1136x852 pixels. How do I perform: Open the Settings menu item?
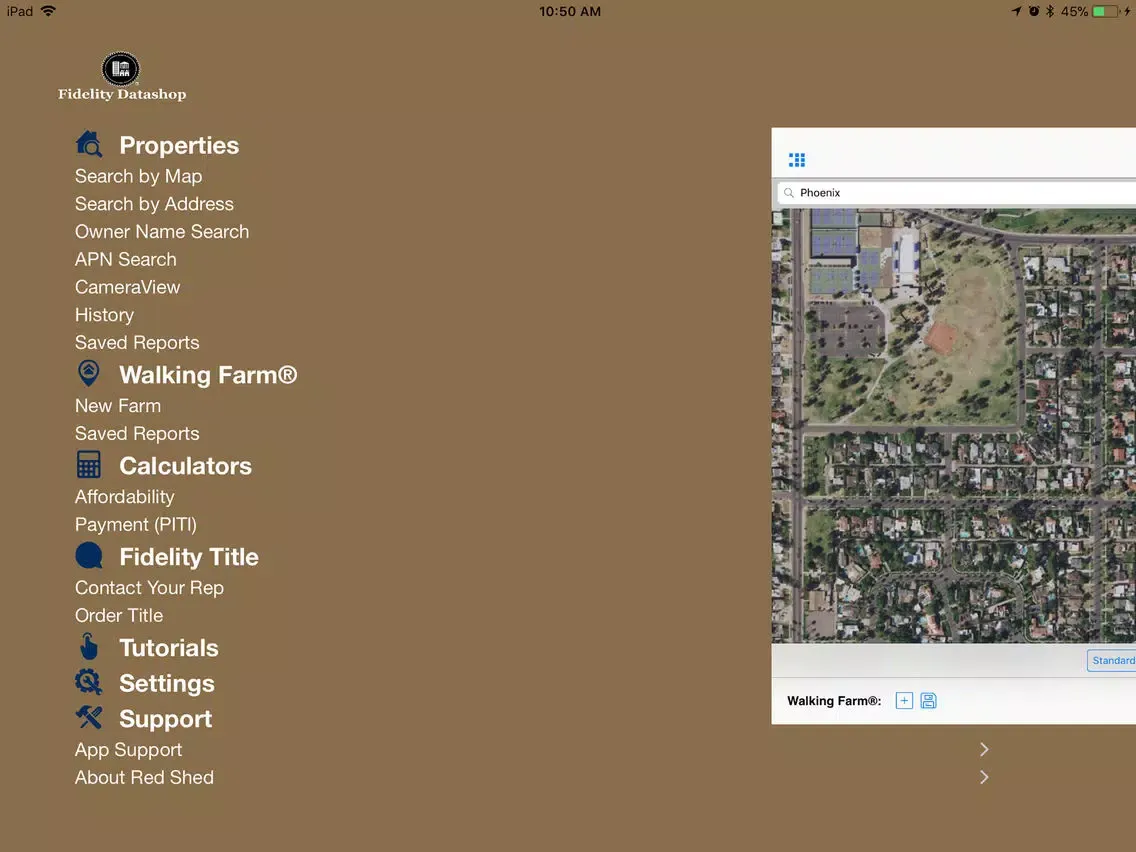click(x=167, y=683)
